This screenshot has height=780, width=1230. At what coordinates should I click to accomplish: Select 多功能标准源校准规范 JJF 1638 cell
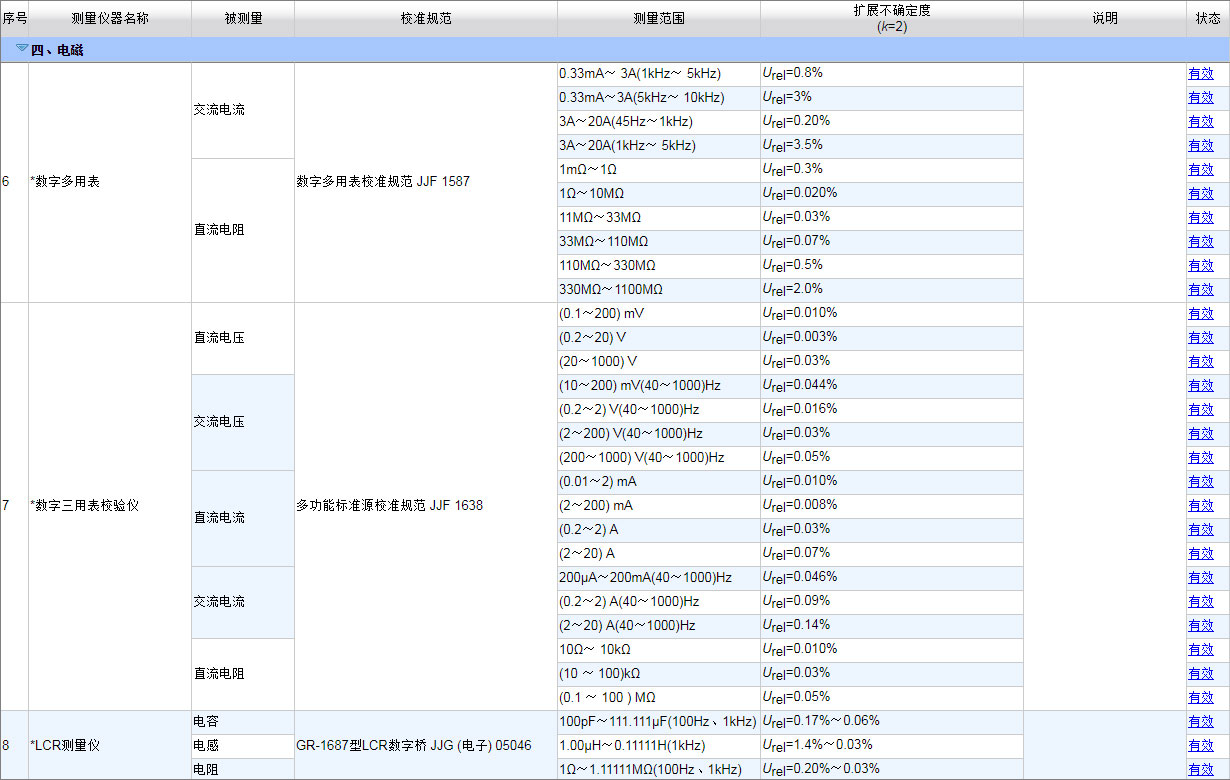(426, 506)
